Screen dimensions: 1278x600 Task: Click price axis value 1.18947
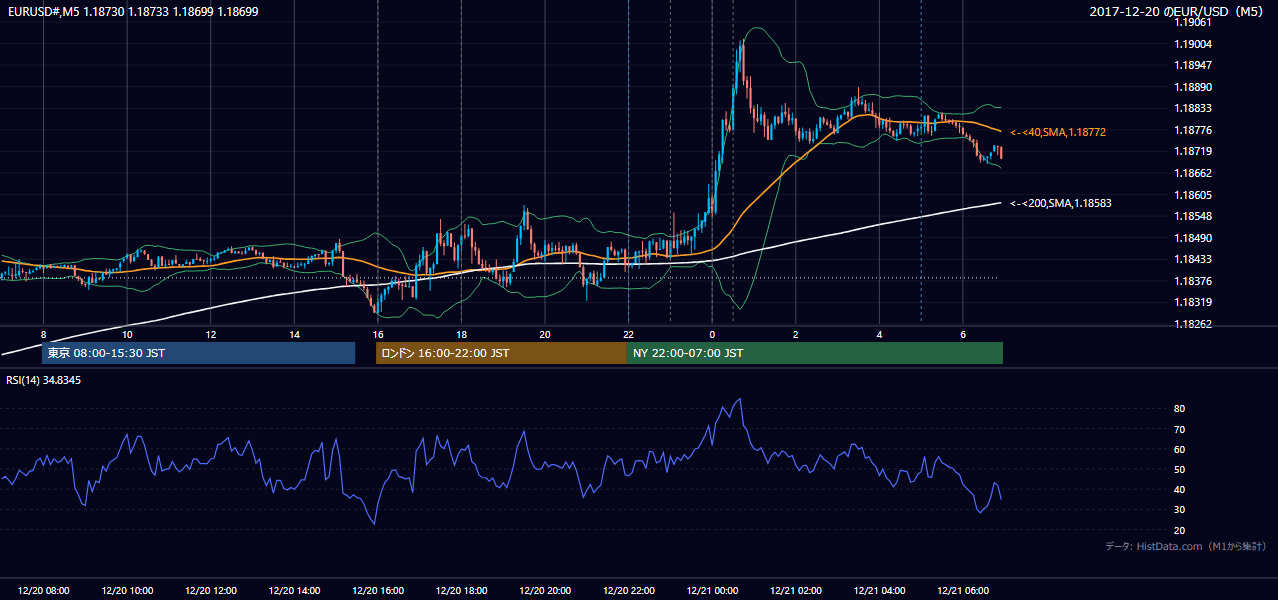1193,65
